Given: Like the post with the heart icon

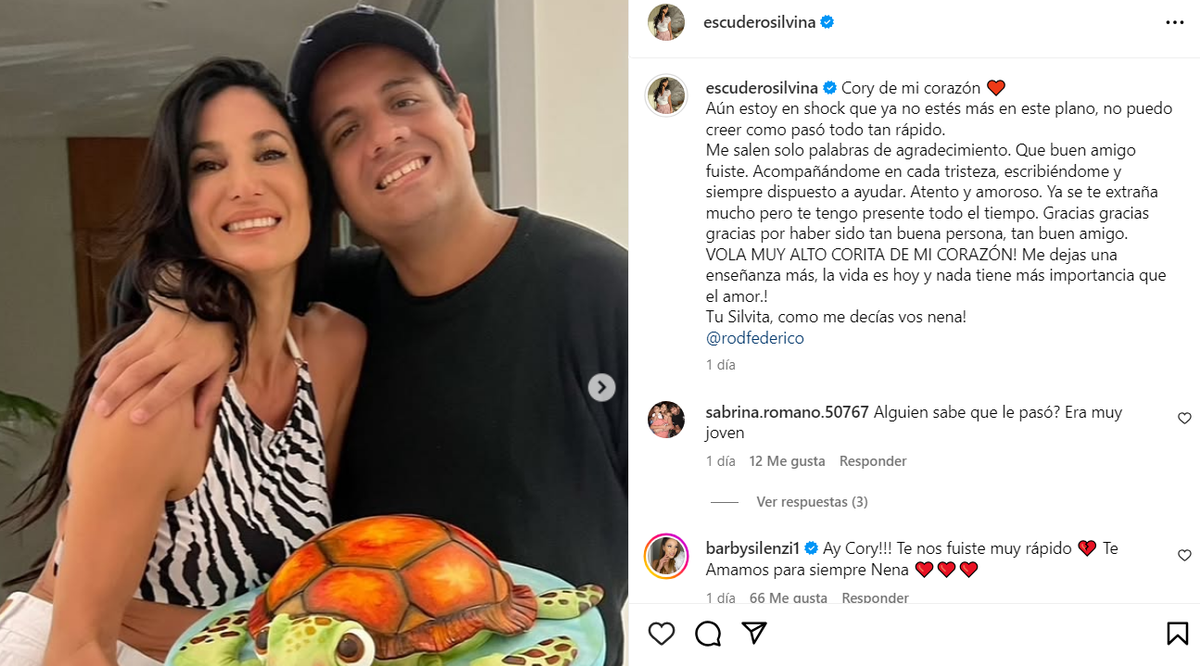Looking at the screenshot, I should [x=661, y=633].
